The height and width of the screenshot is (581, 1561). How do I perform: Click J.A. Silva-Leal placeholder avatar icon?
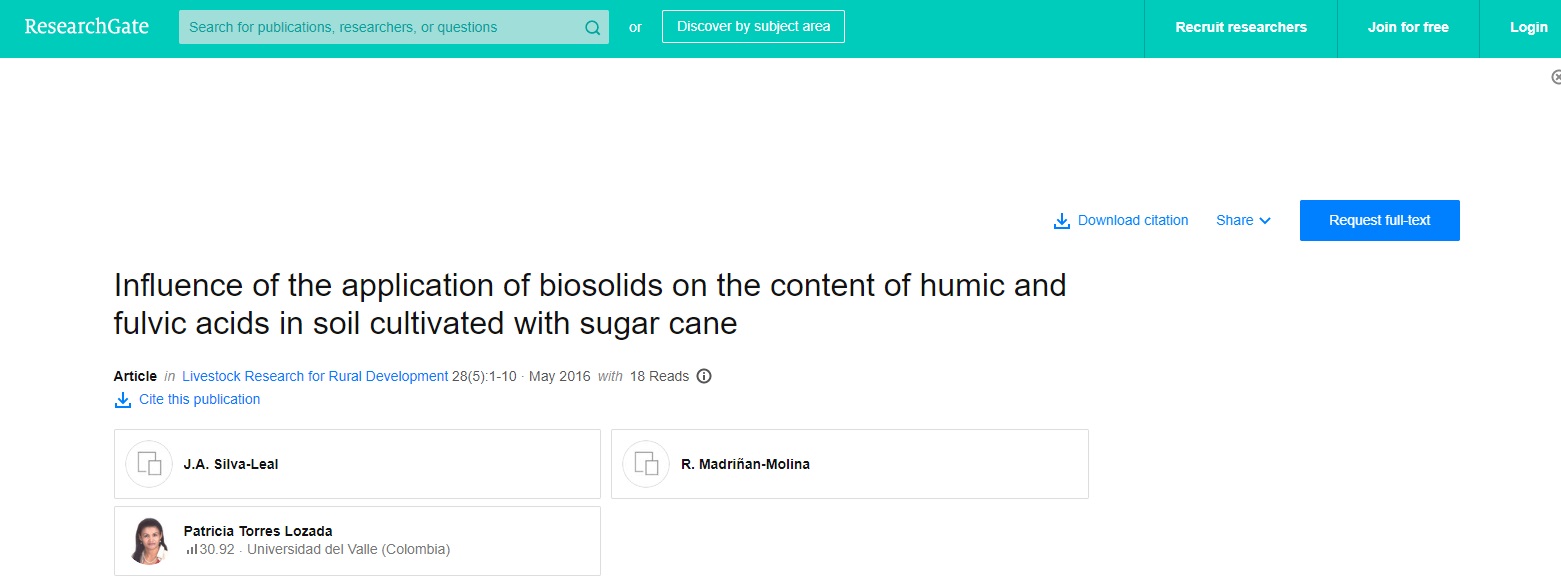coord(149,464)
